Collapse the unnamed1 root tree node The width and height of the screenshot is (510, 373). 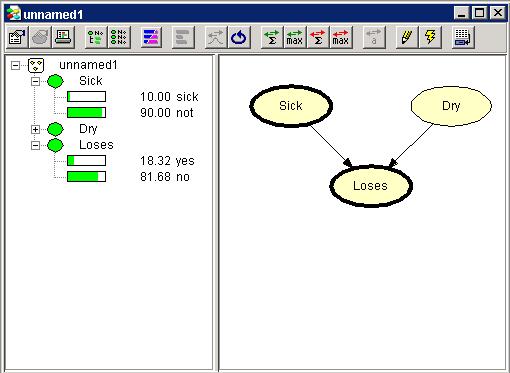[15, 65]
